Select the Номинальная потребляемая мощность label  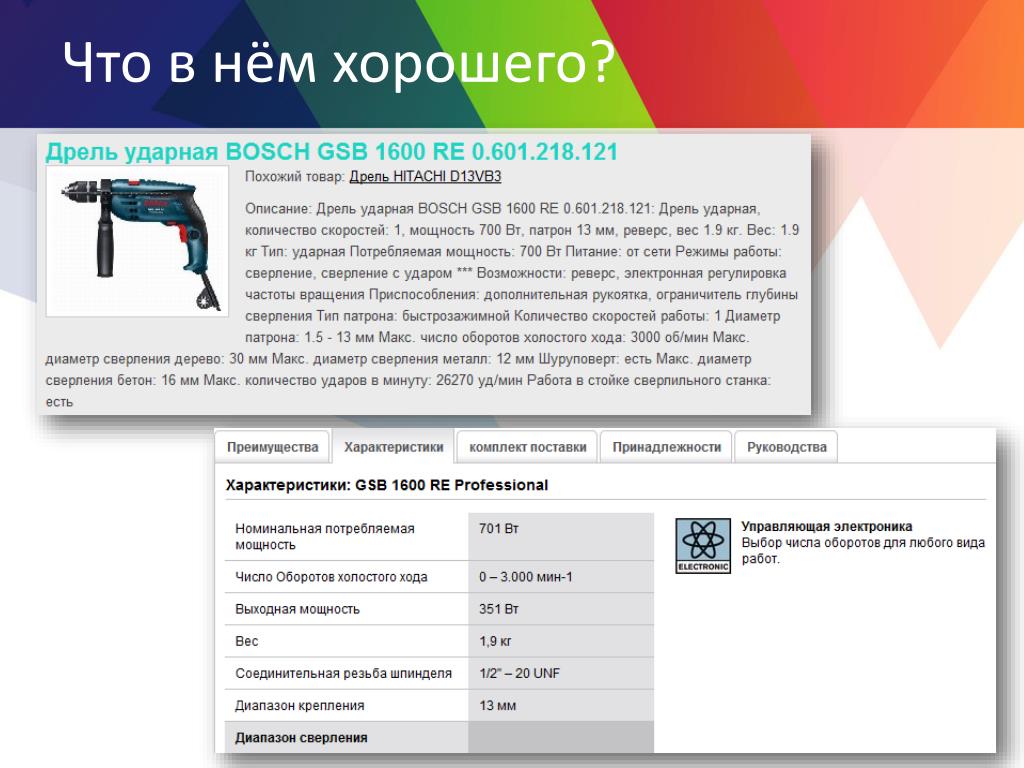click(x=325, y=537)
